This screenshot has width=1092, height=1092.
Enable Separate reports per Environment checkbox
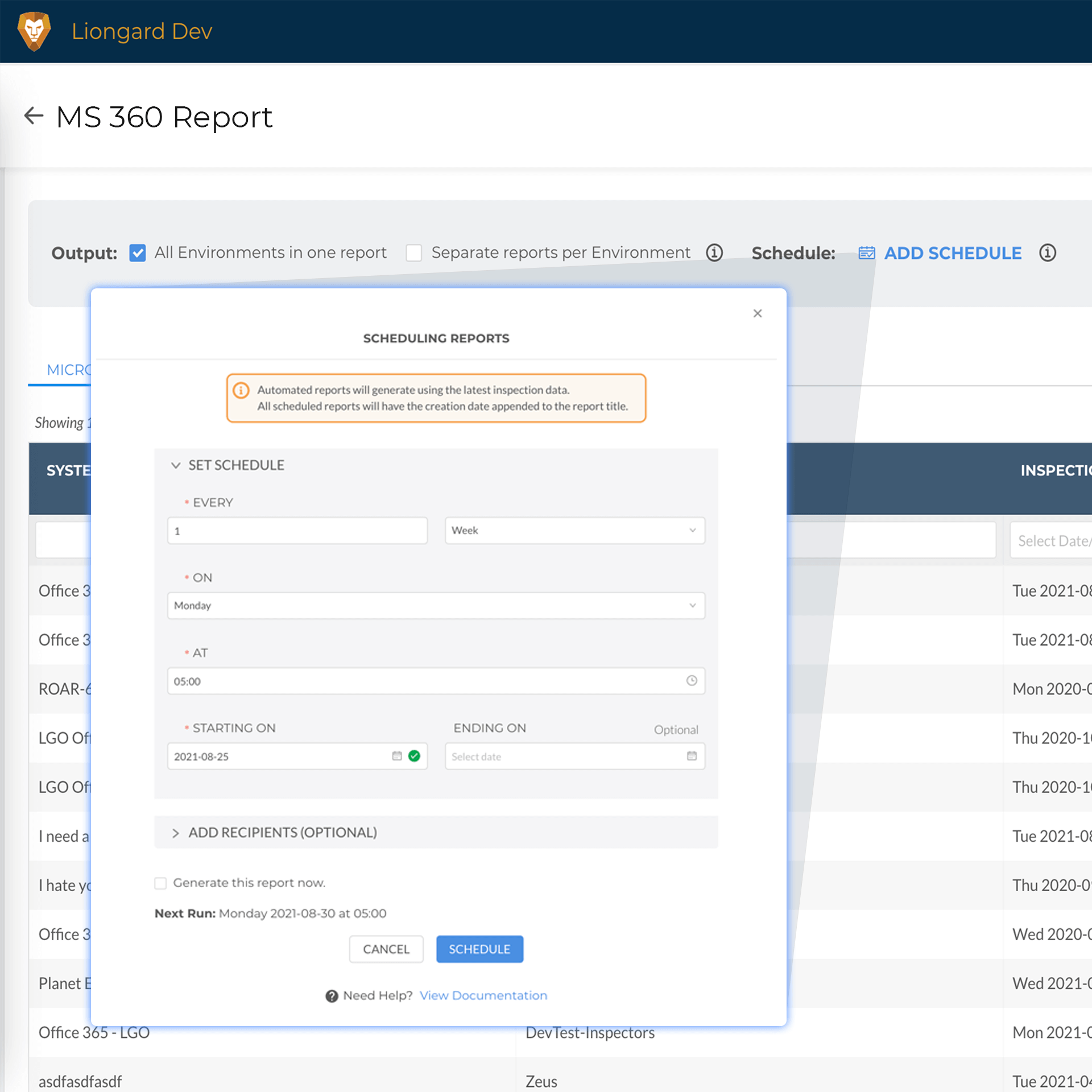click(413, 253)
